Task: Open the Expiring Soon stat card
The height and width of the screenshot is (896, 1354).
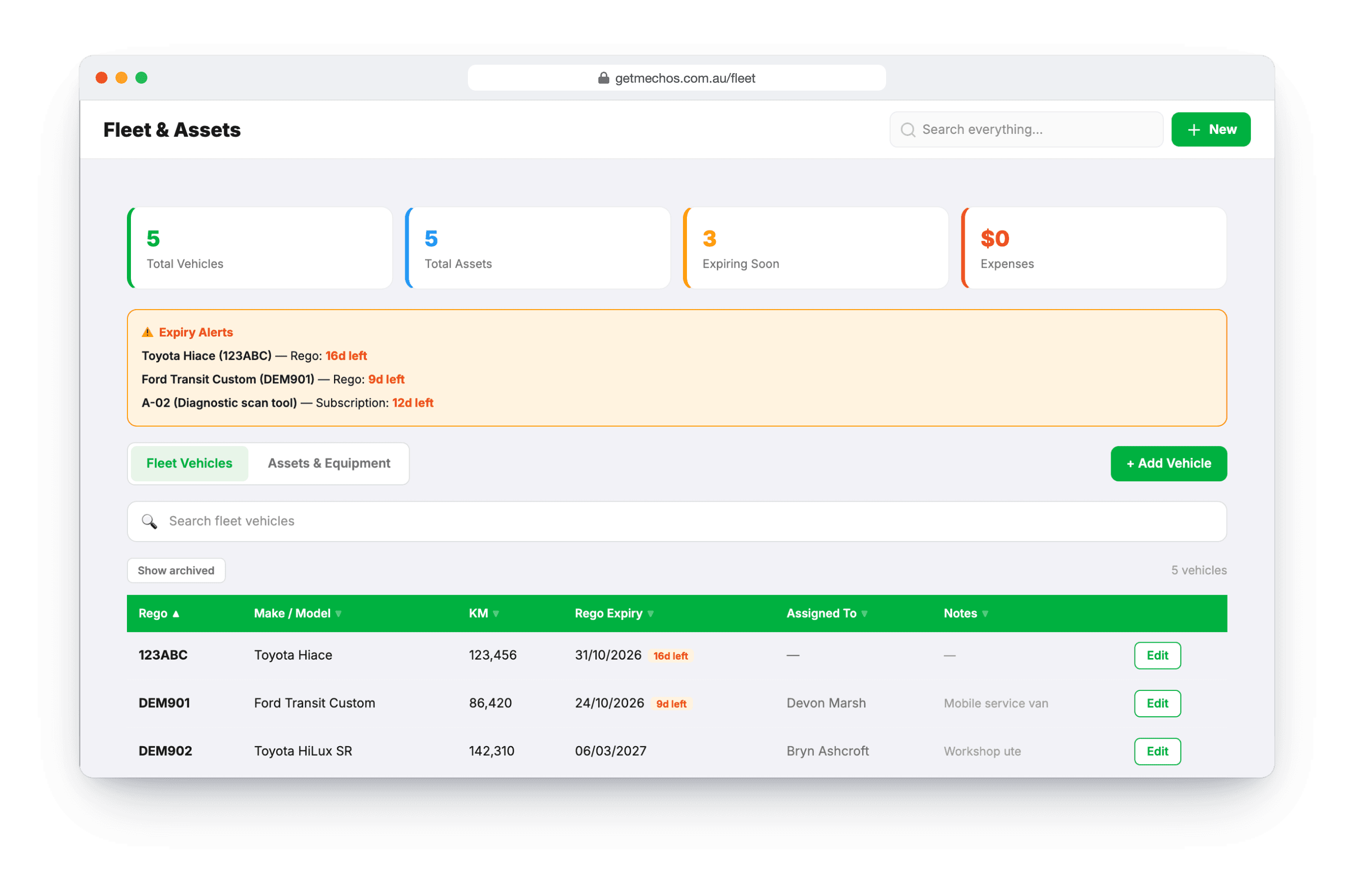Action: click(815, 248)
